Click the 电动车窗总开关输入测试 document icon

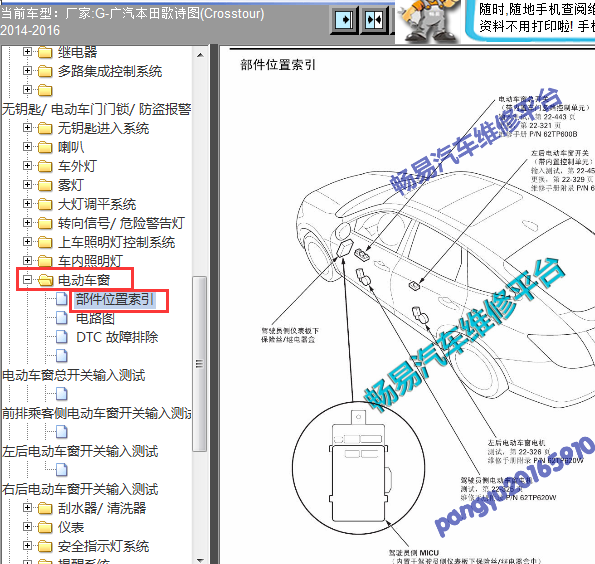tap(62, 356)
